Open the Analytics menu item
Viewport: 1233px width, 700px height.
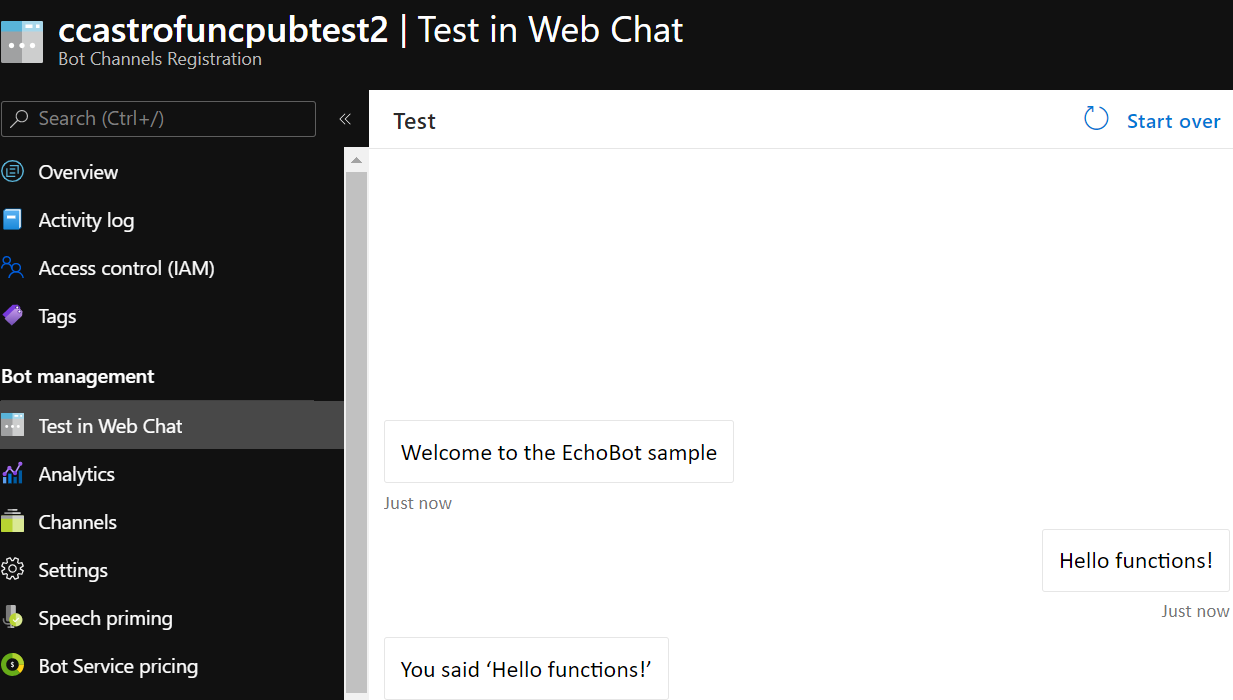click(x=76, y=474)
